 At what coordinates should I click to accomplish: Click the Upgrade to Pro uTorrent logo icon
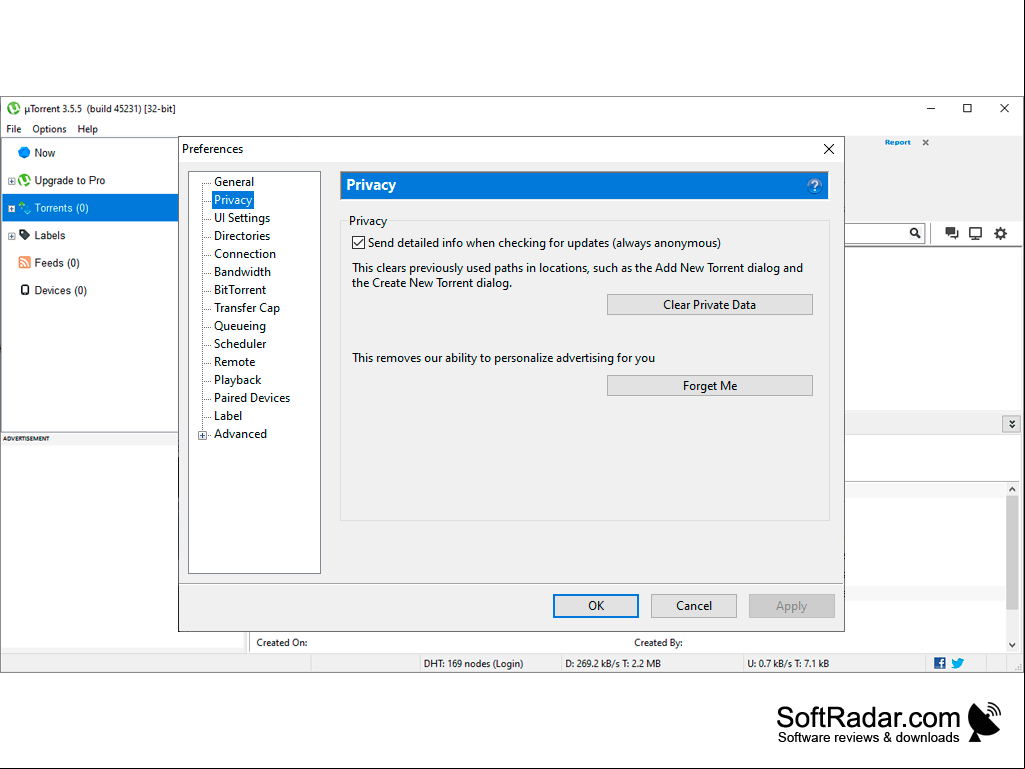[24, 180]
